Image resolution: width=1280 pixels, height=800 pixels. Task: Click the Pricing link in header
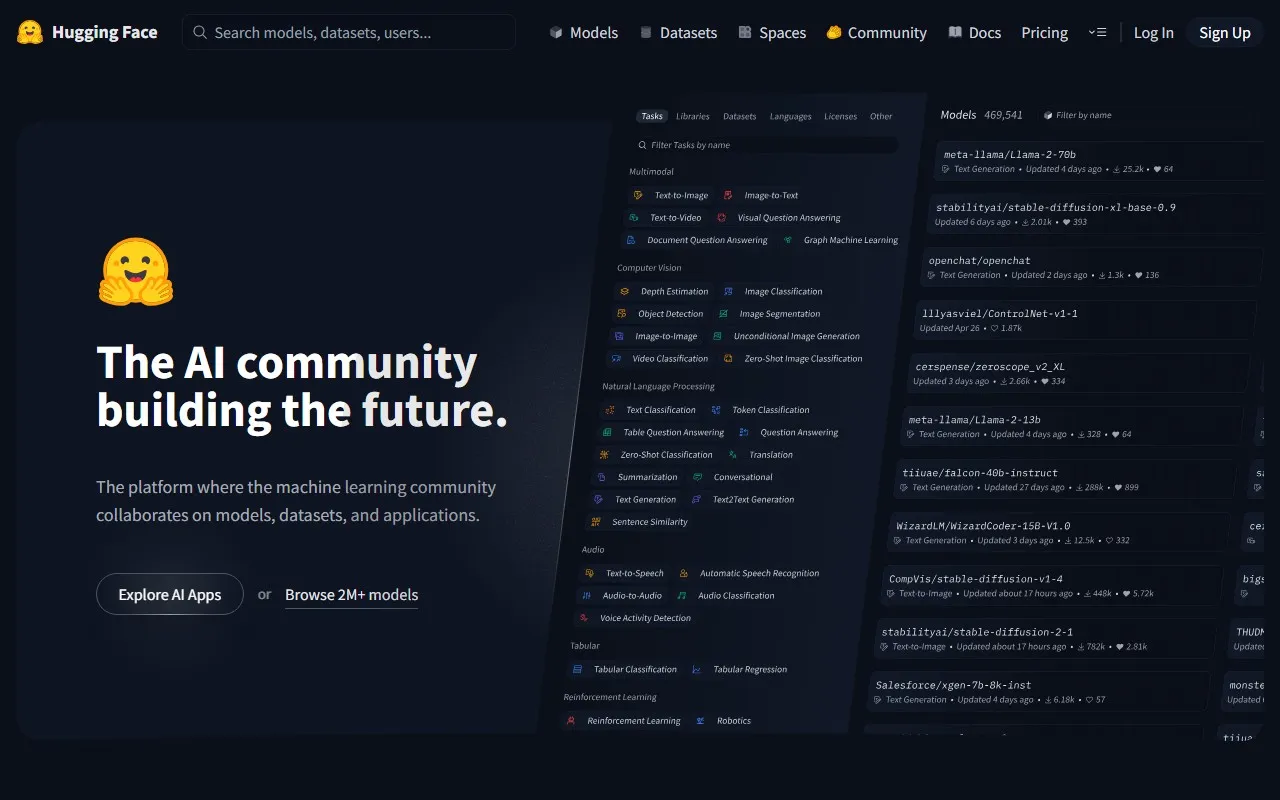tap(1044, 33)
